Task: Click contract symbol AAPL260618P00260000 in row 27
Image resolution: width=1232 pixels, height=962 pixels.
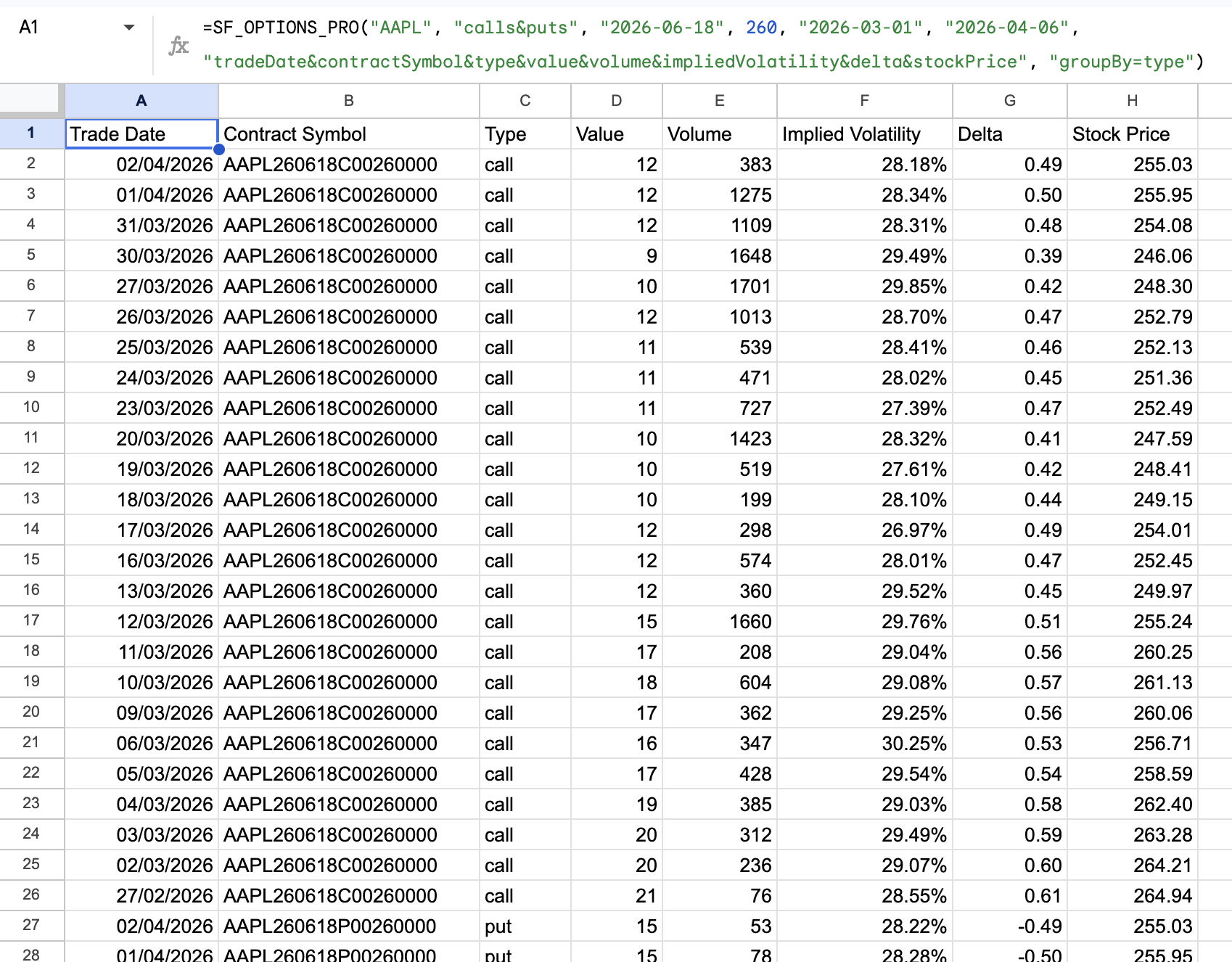Action: pyautogui.click(x=349, y=926)
